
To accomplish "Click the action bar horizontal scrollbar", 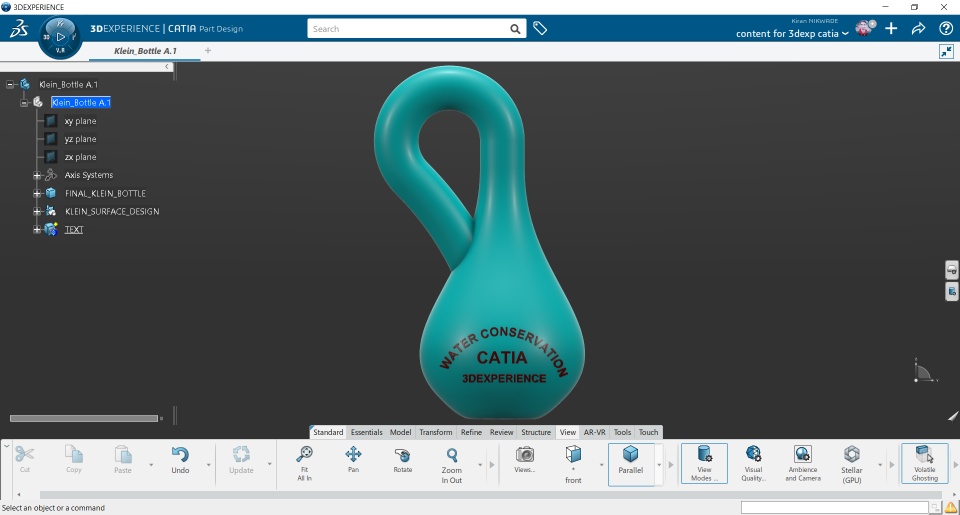I will click(x=490, y=494).
